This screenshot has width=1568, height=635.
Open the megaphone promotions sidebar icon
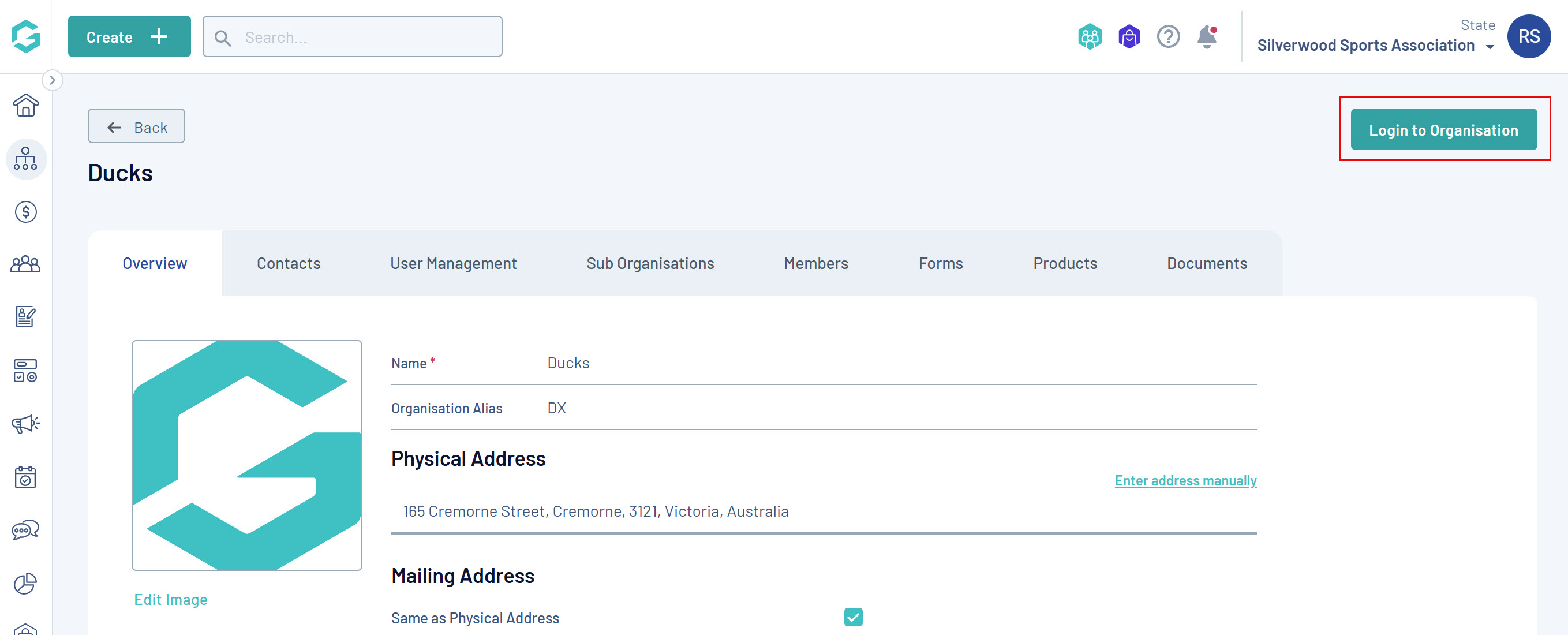pyautogui.click(x=25, y=424)
